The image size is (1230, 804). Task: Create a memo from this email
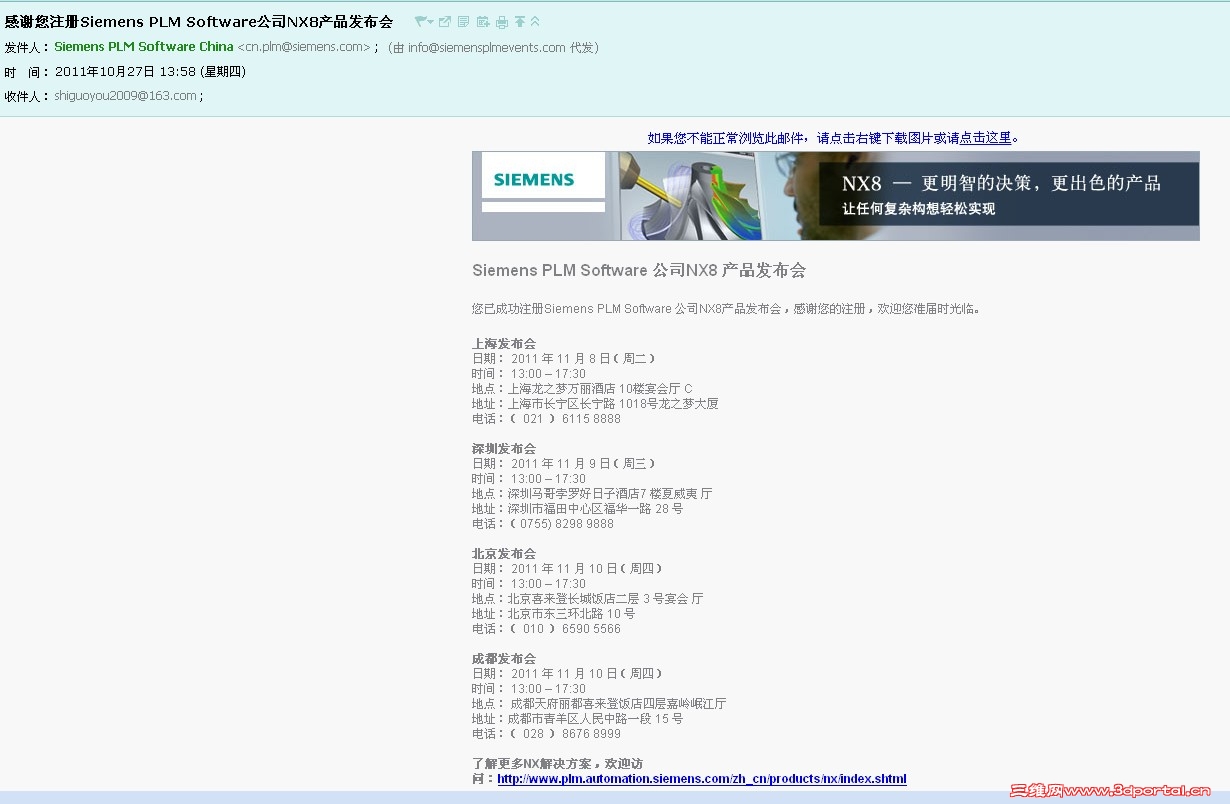[x=464, y=21]
